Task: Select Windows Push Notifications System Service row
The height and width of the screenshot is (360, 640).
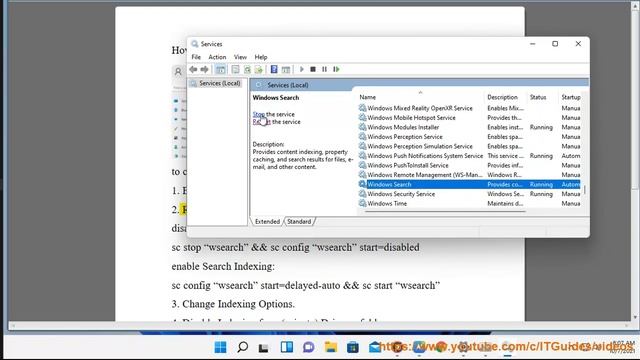Action: [x=469, y=156]
